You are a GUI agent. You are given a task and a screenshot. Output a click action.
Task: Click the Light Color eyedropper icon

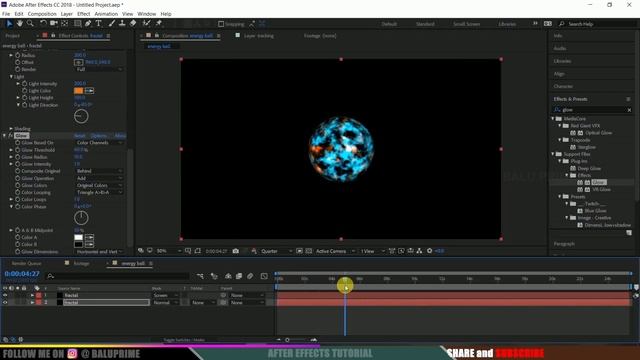(x=89, y=91)
